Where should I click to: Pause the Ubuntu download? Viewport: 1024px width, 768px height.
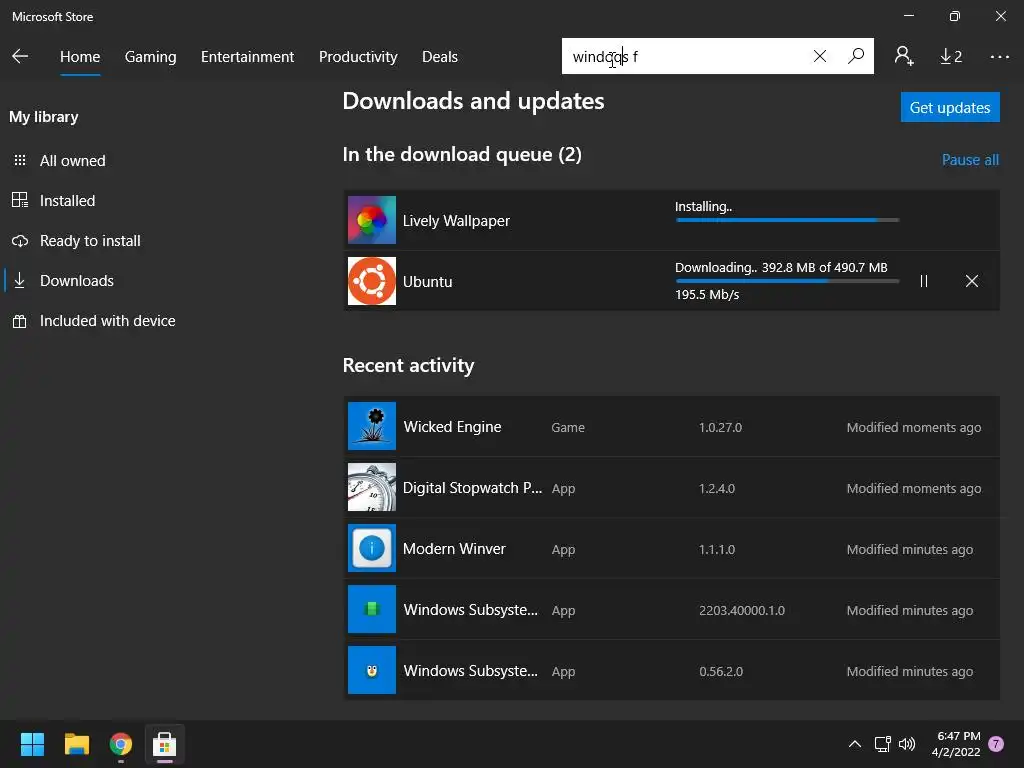coord(923,281)
